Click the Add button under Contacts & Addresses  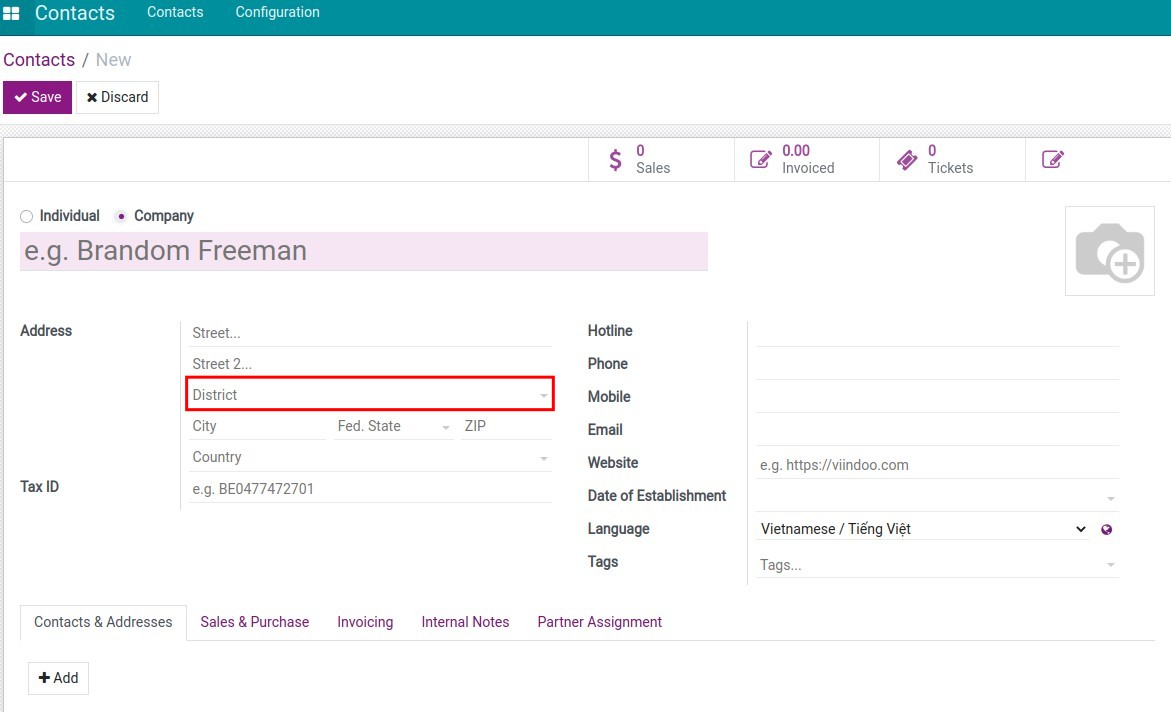(x=58, y=678)
